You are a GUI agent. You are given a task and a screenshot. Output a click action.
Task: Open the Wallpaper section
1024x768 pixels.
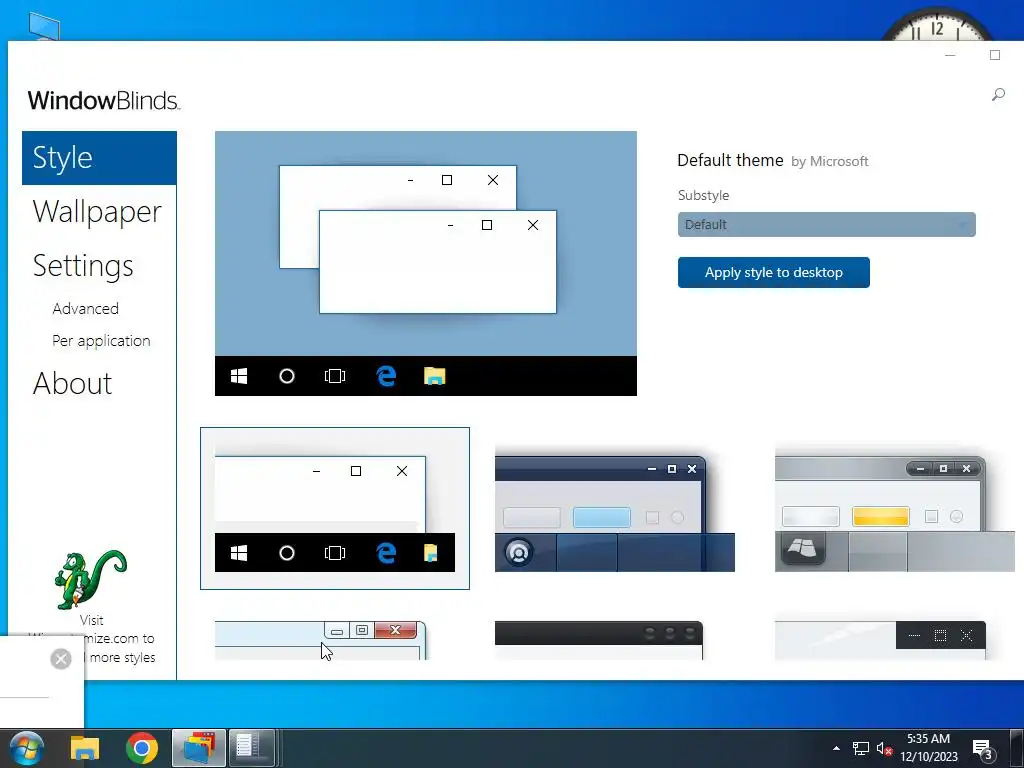point(97,212)
